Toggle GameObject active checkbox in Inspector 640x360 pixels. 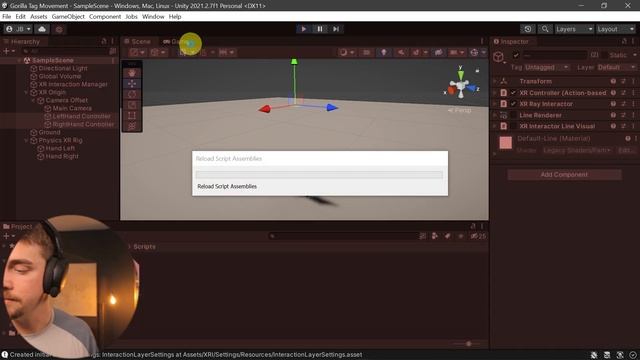(516, 55)
